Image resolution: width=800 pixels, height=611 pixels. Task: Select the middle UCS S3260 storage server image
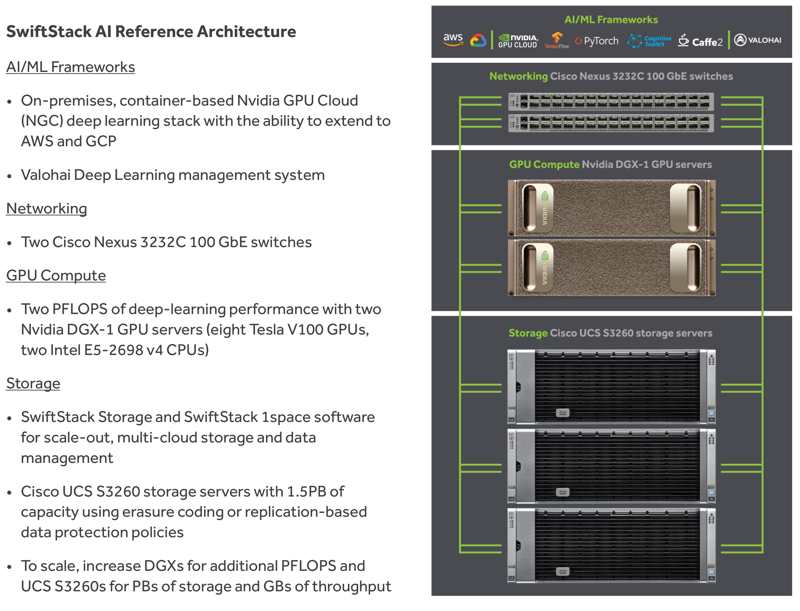(x=611, y=466)
